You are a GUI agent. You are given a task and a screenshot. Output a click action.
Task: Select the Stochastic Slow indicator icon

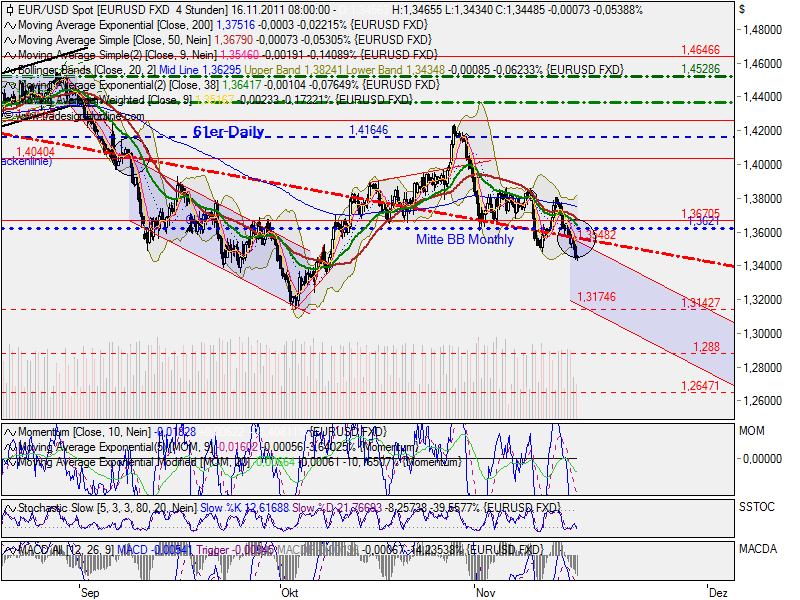click(9, 508)
